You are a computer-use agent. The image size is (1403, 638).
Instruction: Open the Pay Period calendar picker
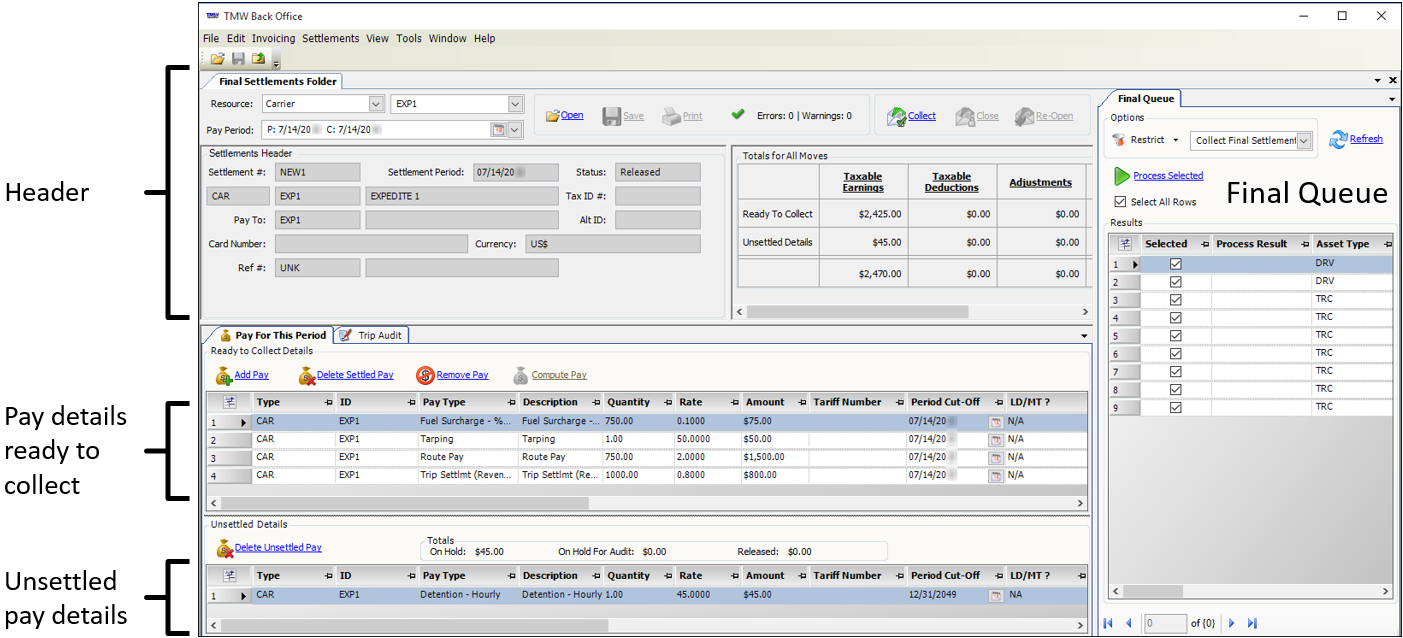click(x=498, y=130)
